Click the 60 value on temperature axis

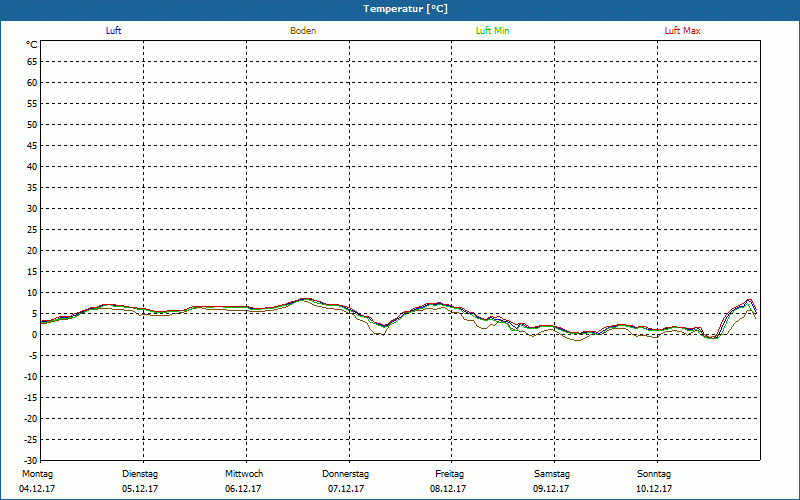[x=32, y=83]
